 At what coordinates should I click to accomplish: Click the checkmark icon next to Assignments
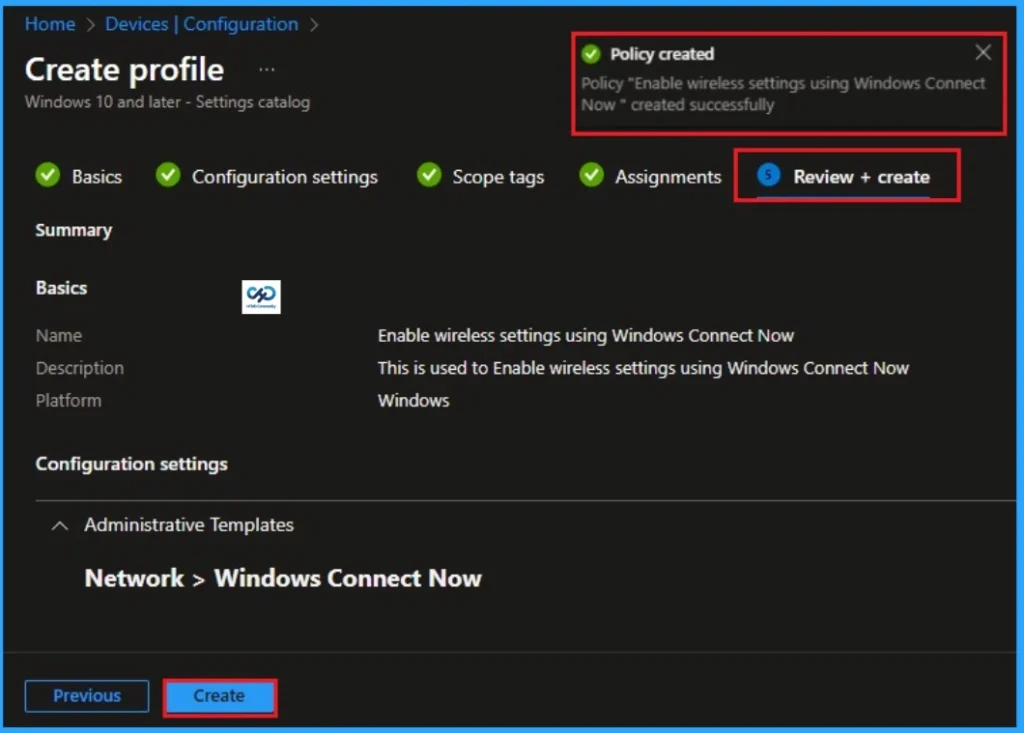591,175
